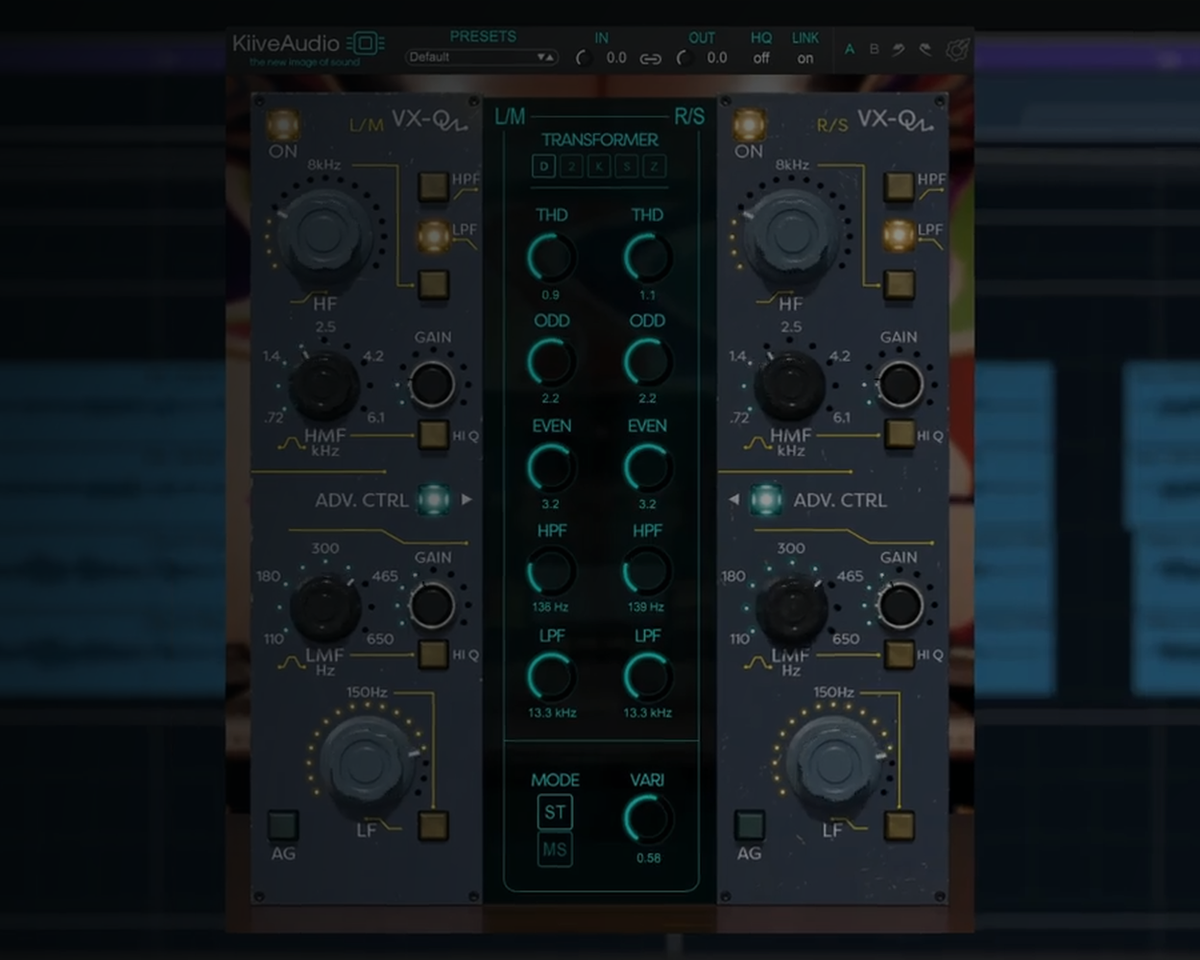Image resolution: width=1200 pixels, height=960 pixels.
Task: Click HF shelf button on L/M channel
Action: coord(433,285)
